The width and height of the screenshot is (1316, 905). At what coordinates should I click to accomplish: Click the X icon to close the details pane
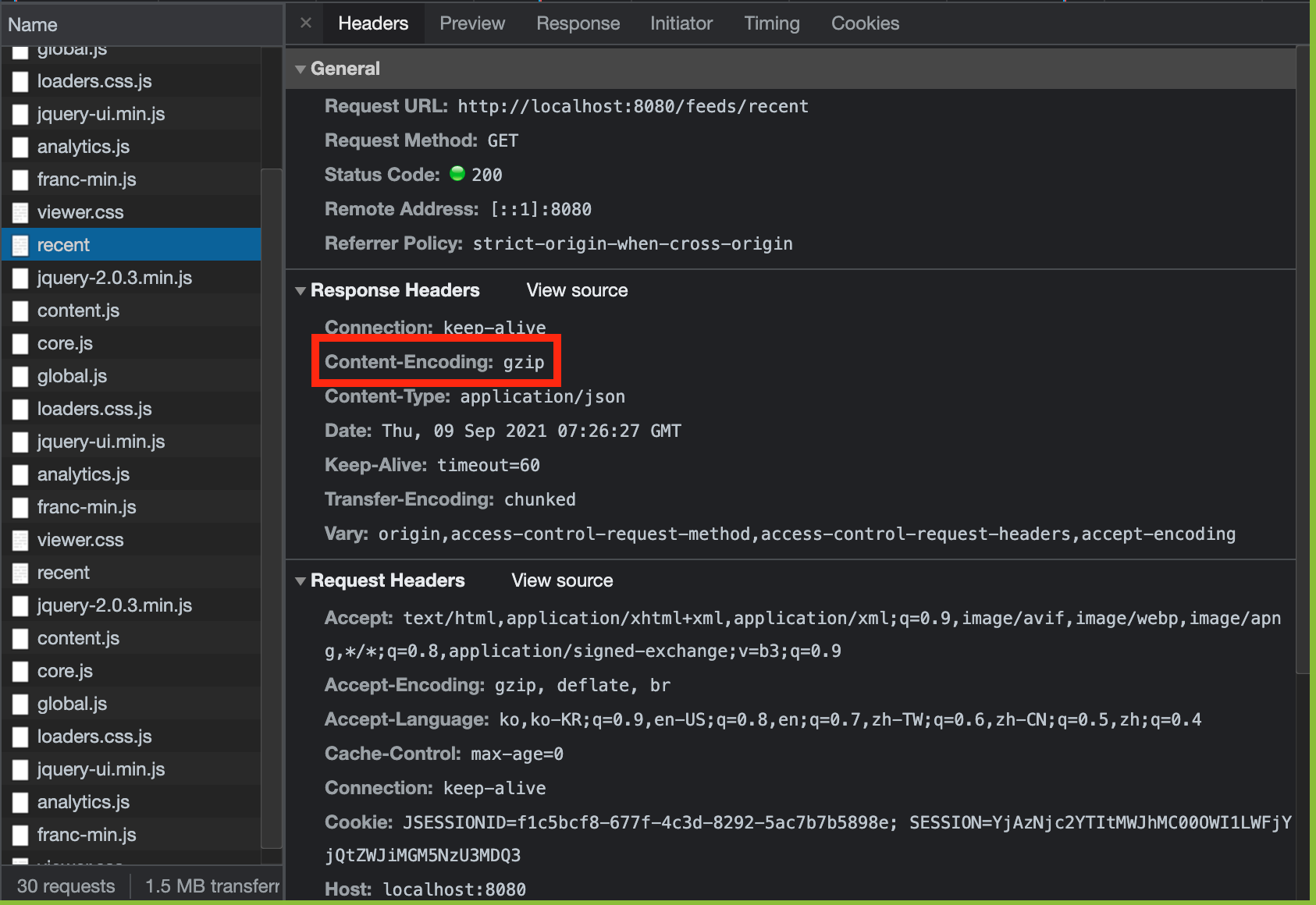tap(304, 23)
